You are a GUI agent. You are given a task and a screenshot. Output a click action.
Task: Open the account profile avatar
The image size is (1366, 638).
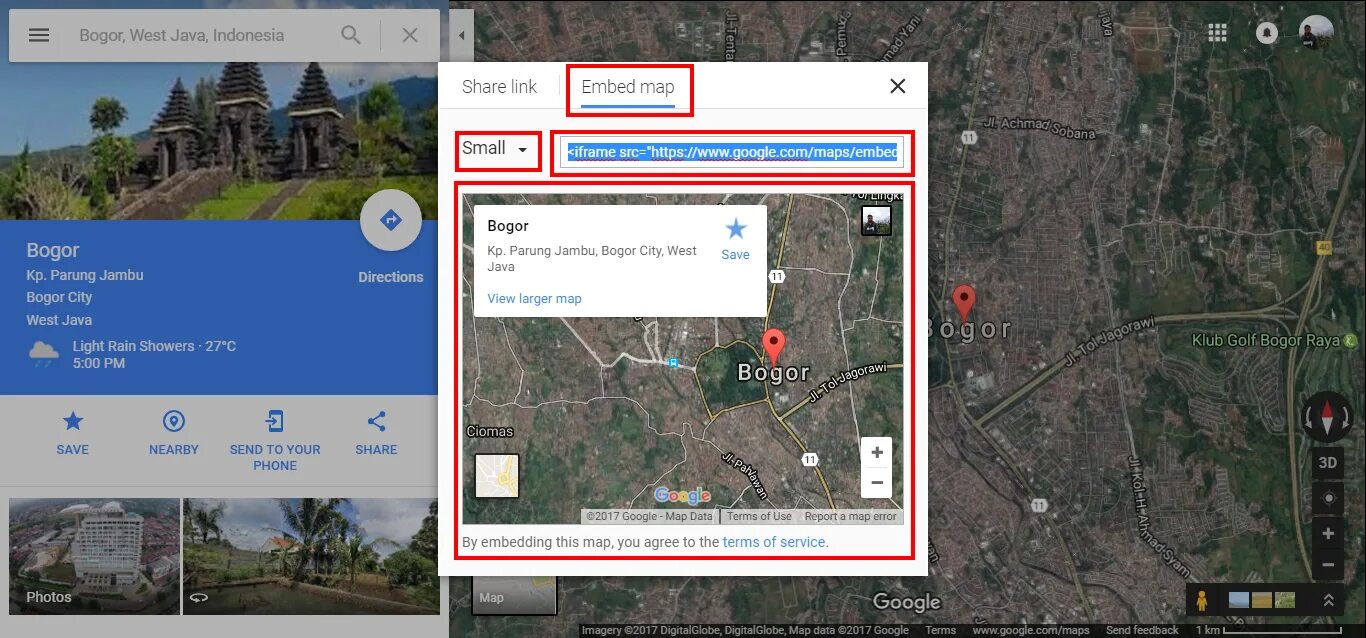pyautogui.click(x=1316, y=33)
